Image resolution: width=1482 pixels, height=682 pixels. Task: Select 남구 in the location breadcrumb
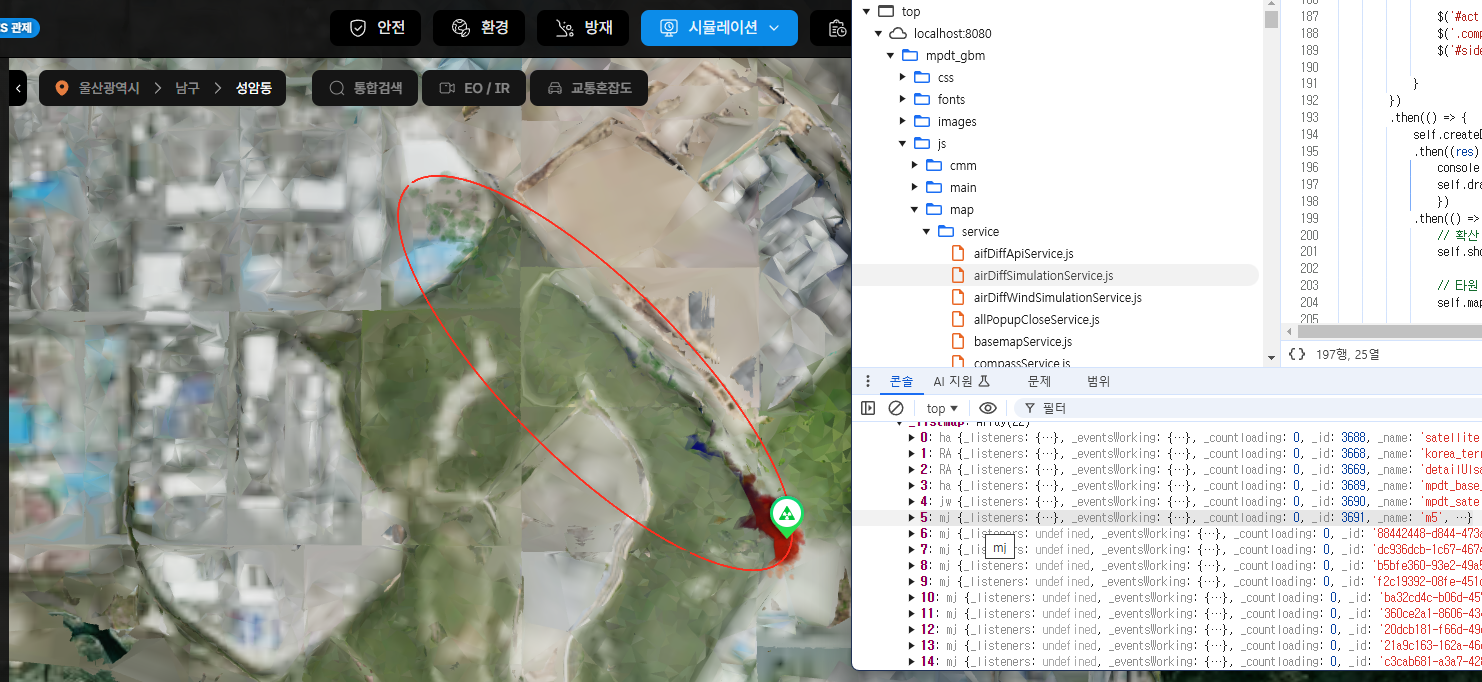[x=187, y=88]
